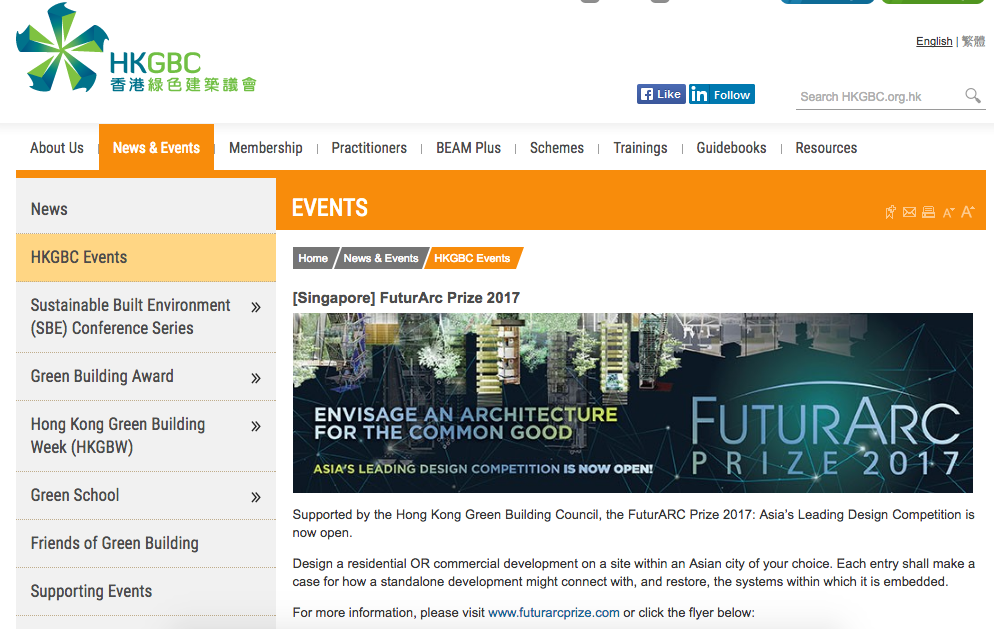Viewport: 994px width, 629px height.
Task: Click the EVENTS page title
Action: (330, 208)
